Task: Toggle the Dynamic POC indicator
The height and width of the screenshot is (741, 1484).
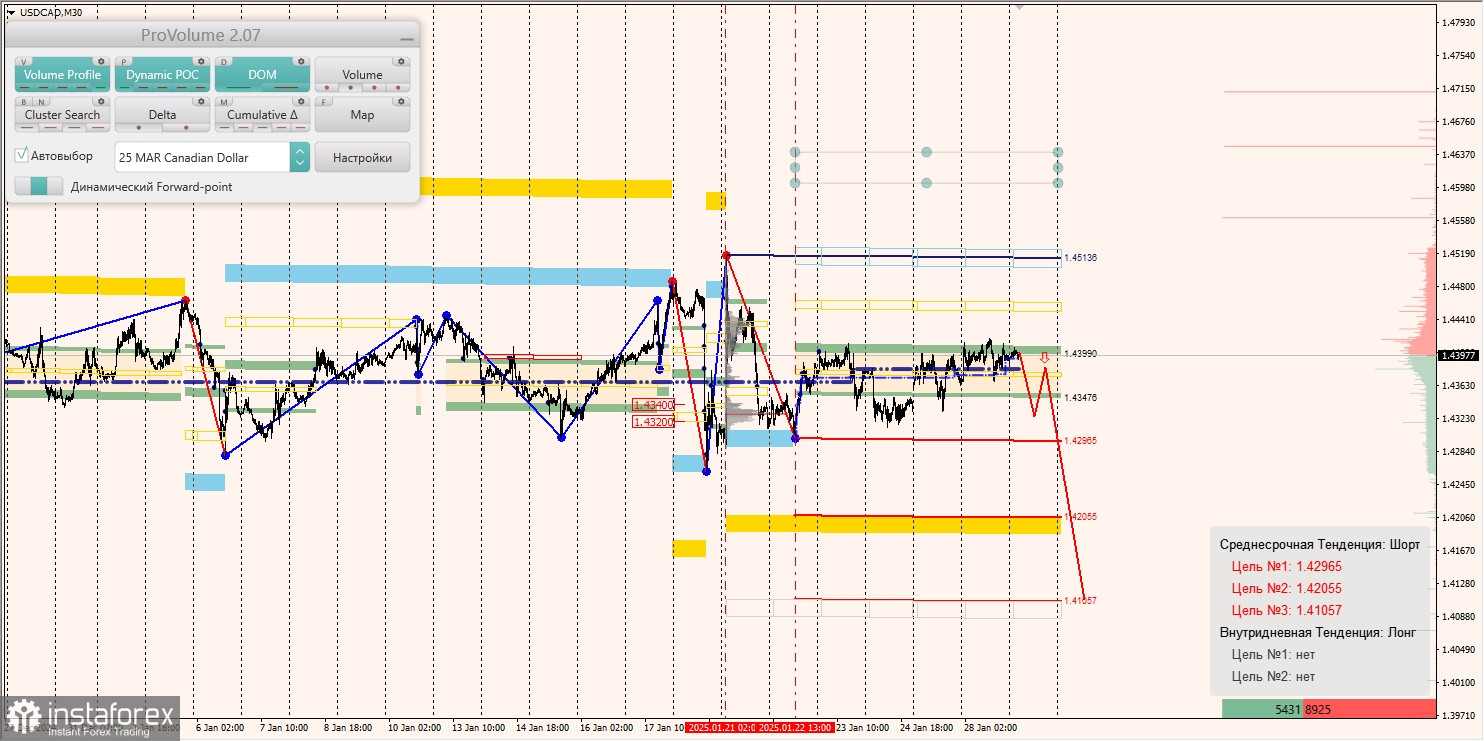Action: tap(162, 74)
